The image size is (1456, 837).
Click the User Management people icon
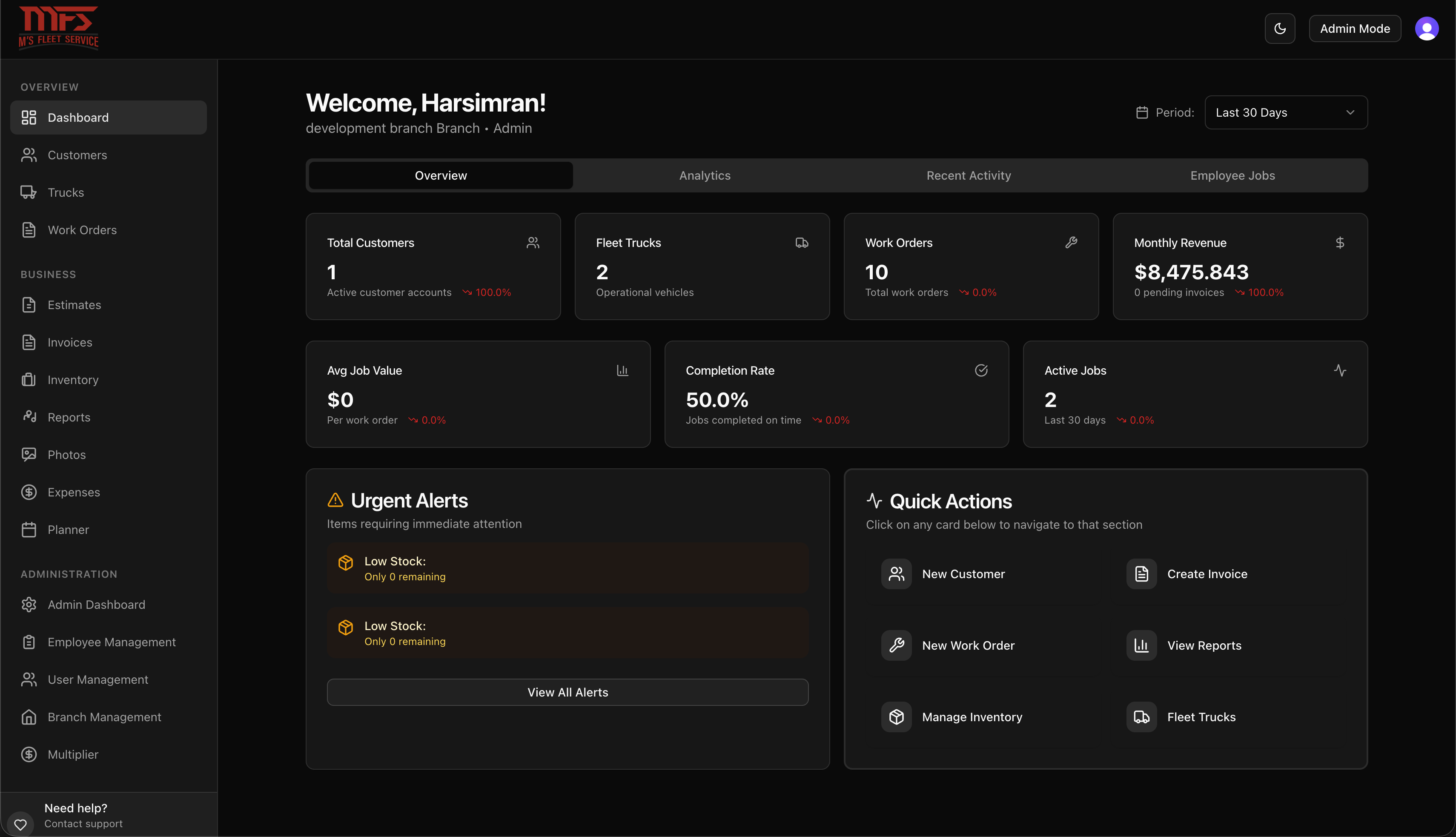point(29,679)
